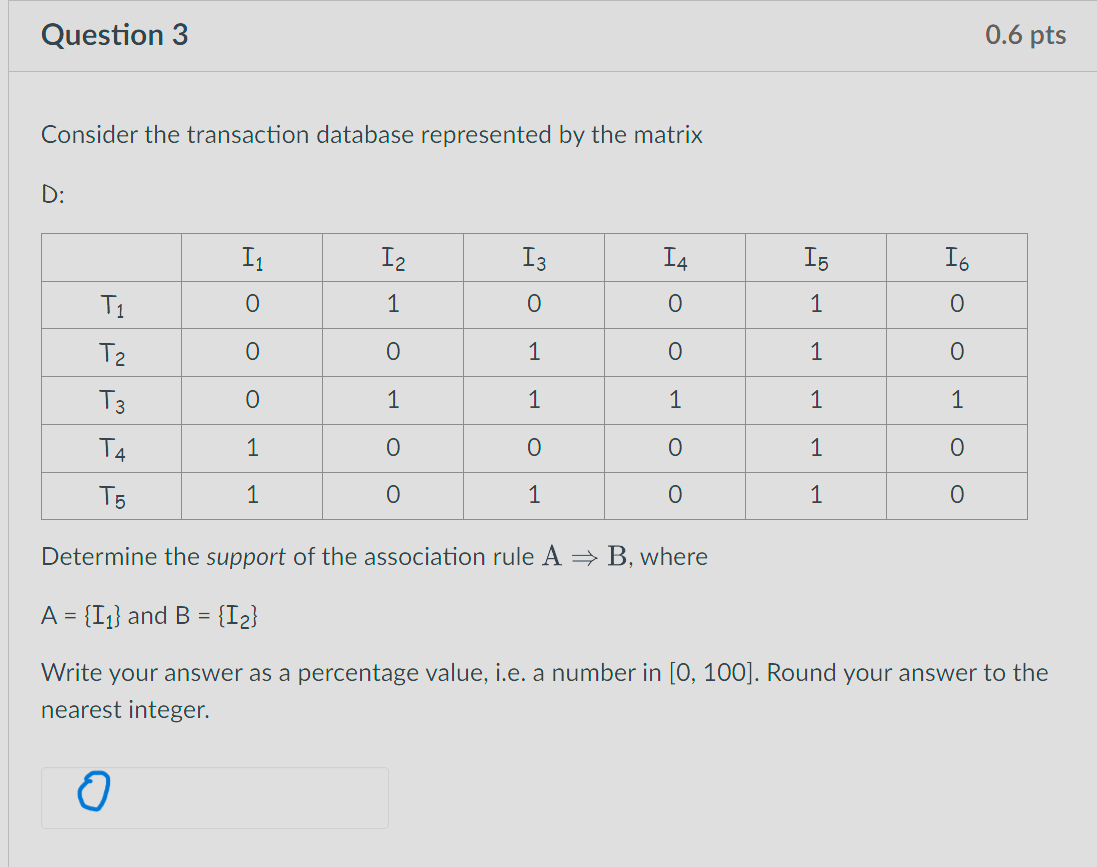
Task: Select the D: label above the table
Action: tap(50, 194)
